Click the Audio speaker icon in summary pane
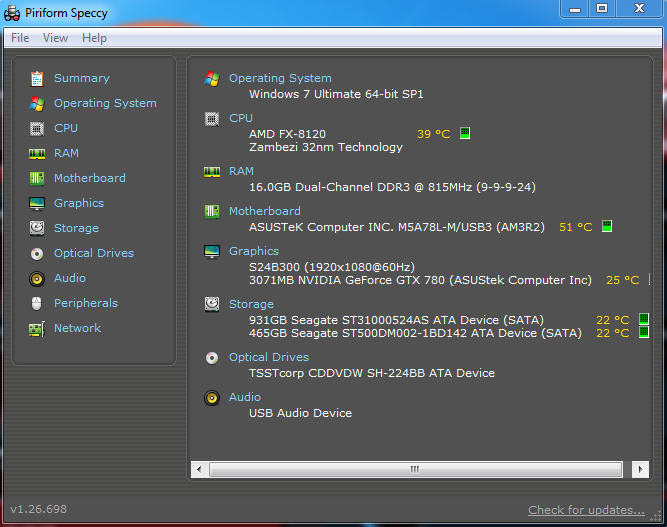Image resolution: width=667 pixels, height=527 pixels. (212, 398)
